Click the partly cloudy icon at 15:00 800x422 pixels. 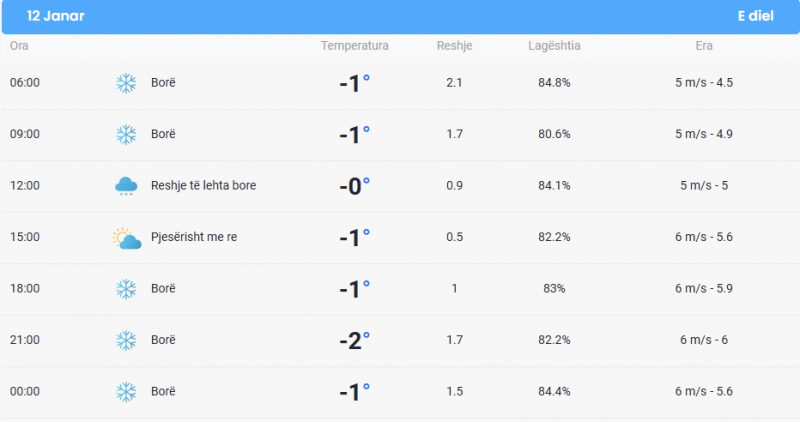127,238
